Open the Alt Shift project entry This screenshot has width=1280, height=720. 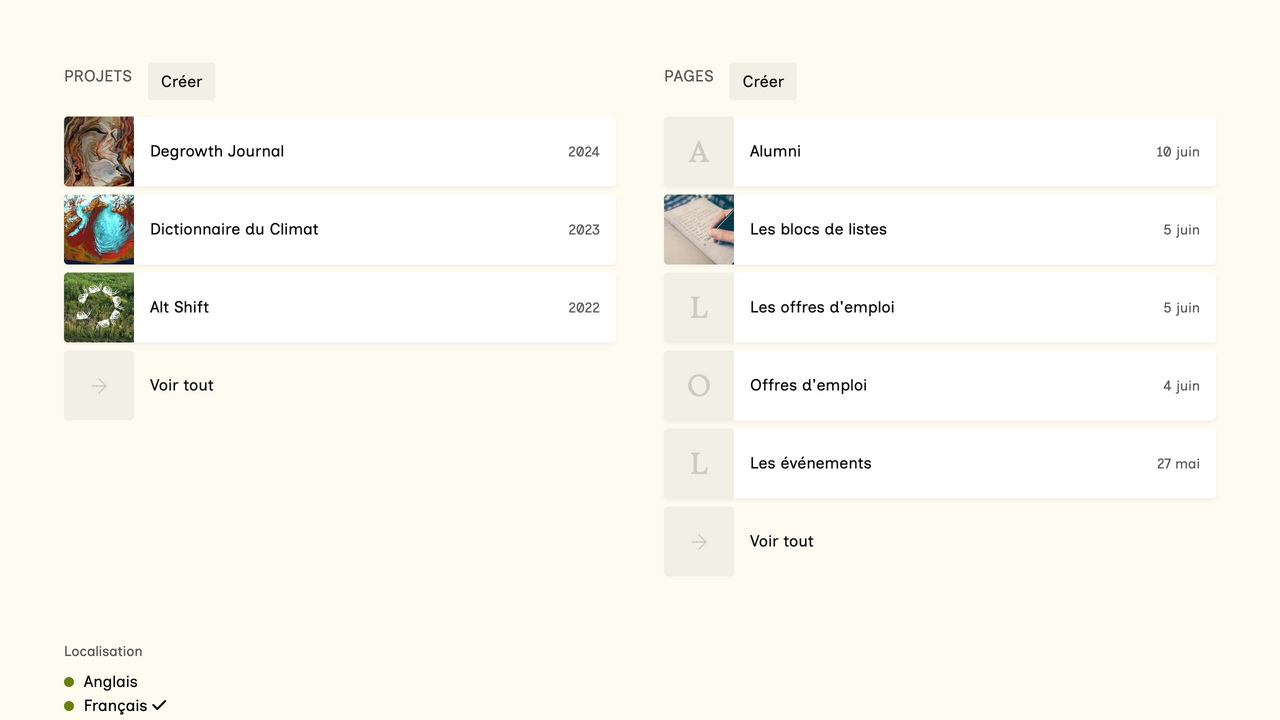tap(180, 307)
